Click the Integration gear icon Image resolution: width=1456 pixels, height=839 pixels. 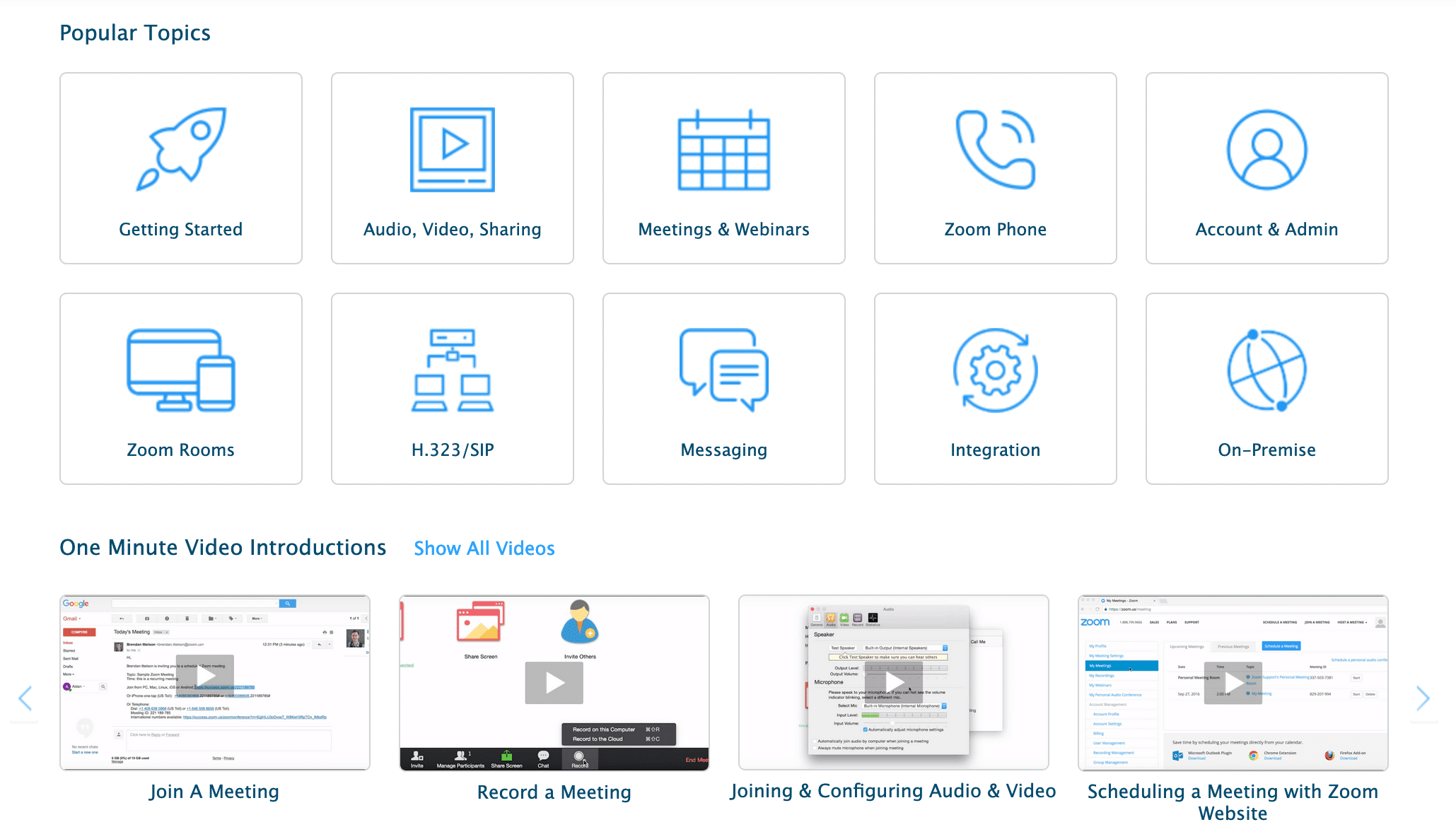[x=995, y=370]
